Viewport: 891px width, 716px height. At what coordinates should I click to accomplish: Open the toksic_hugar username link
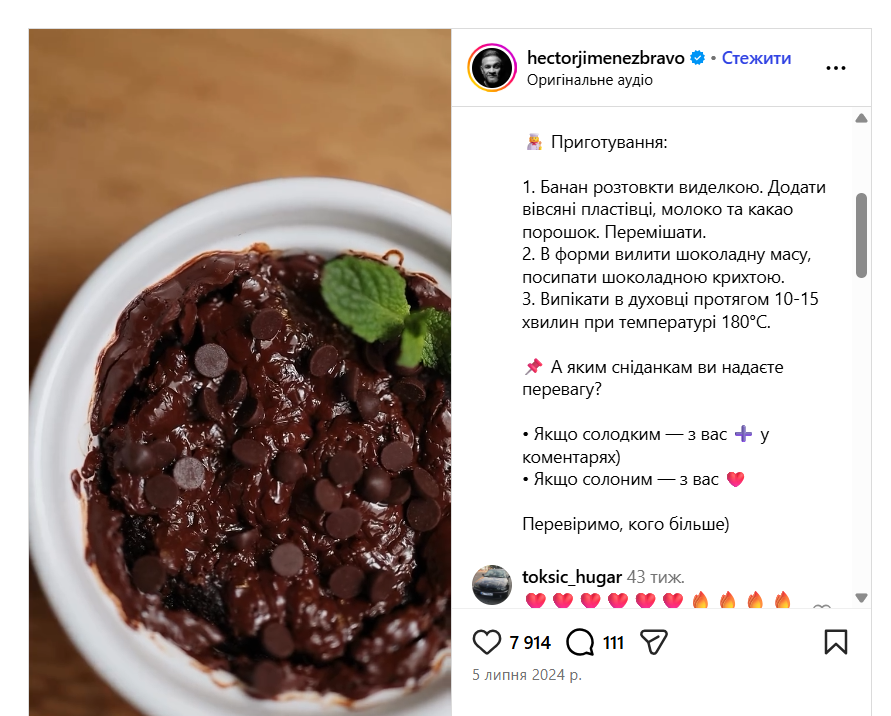pos(572,577)
